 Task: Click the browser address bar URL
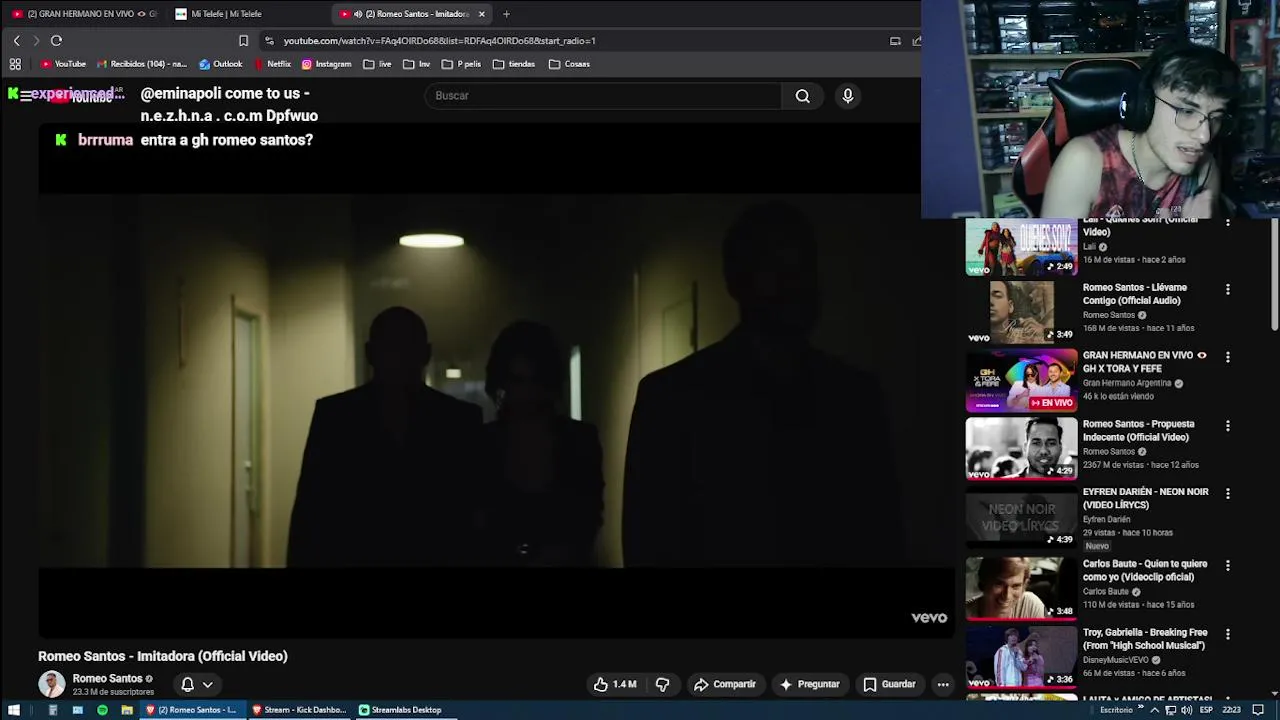coord(439,41)
